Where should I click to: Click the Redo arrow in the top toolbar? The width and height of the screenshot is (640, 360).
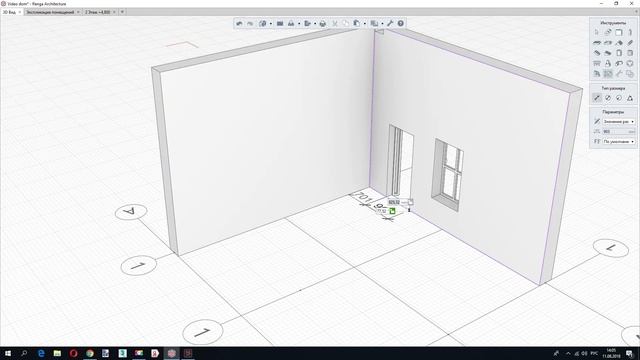250,24
